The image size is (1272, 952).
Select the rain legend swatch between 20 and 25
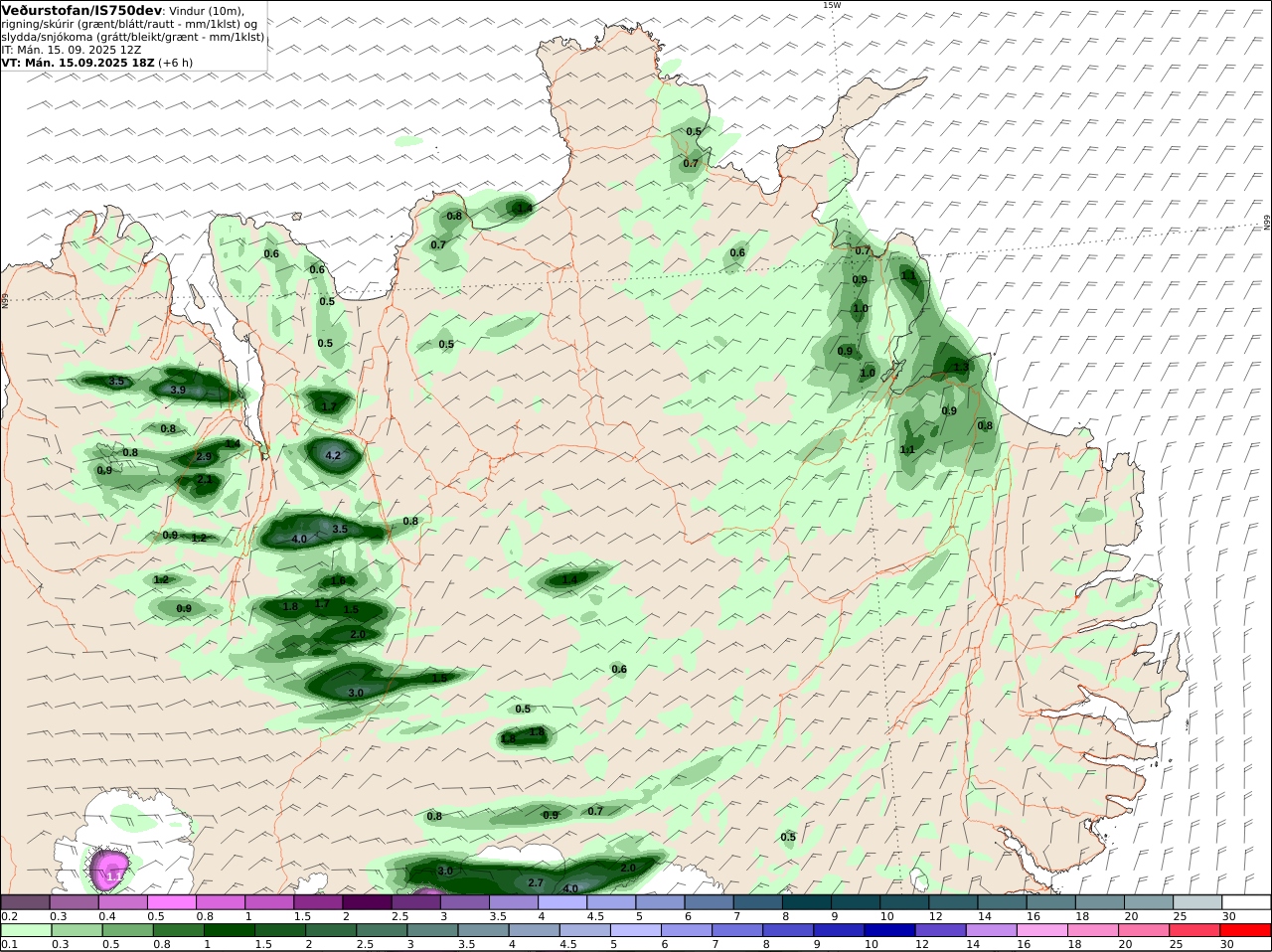1145,930
